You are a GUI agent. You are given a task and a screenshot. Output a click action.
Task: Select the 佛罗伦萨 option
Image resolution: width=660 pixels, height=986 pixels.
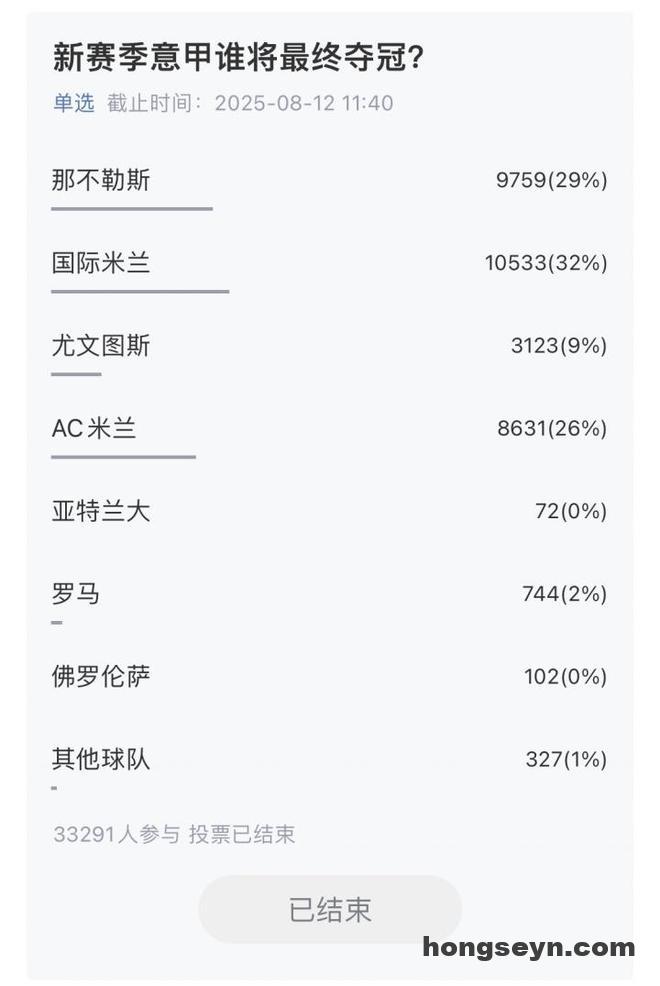pos(329,677)
